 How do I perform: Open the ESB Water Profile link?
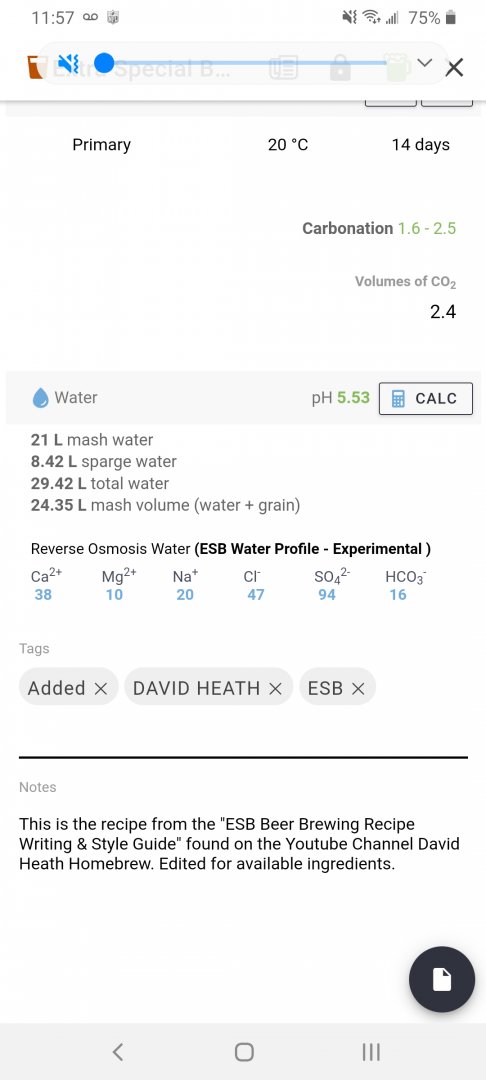click(x=313, y=549)
